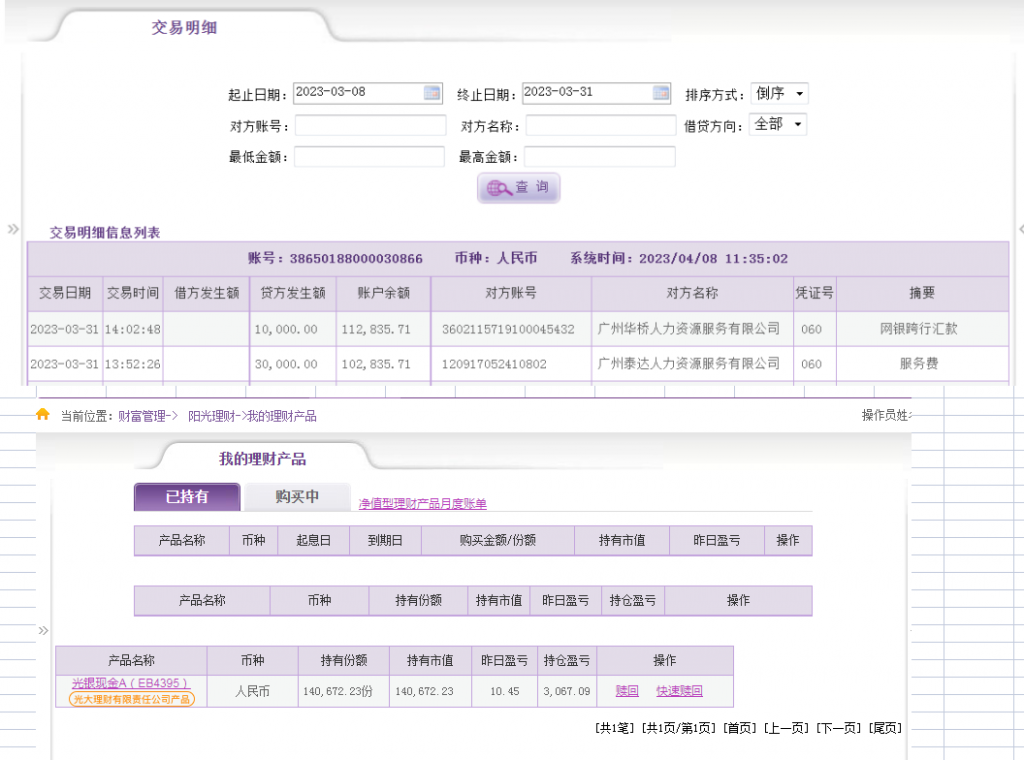Click the 终止日期 date field
The width and height of the screenshot is (1024, 760).
pos(597,93)
